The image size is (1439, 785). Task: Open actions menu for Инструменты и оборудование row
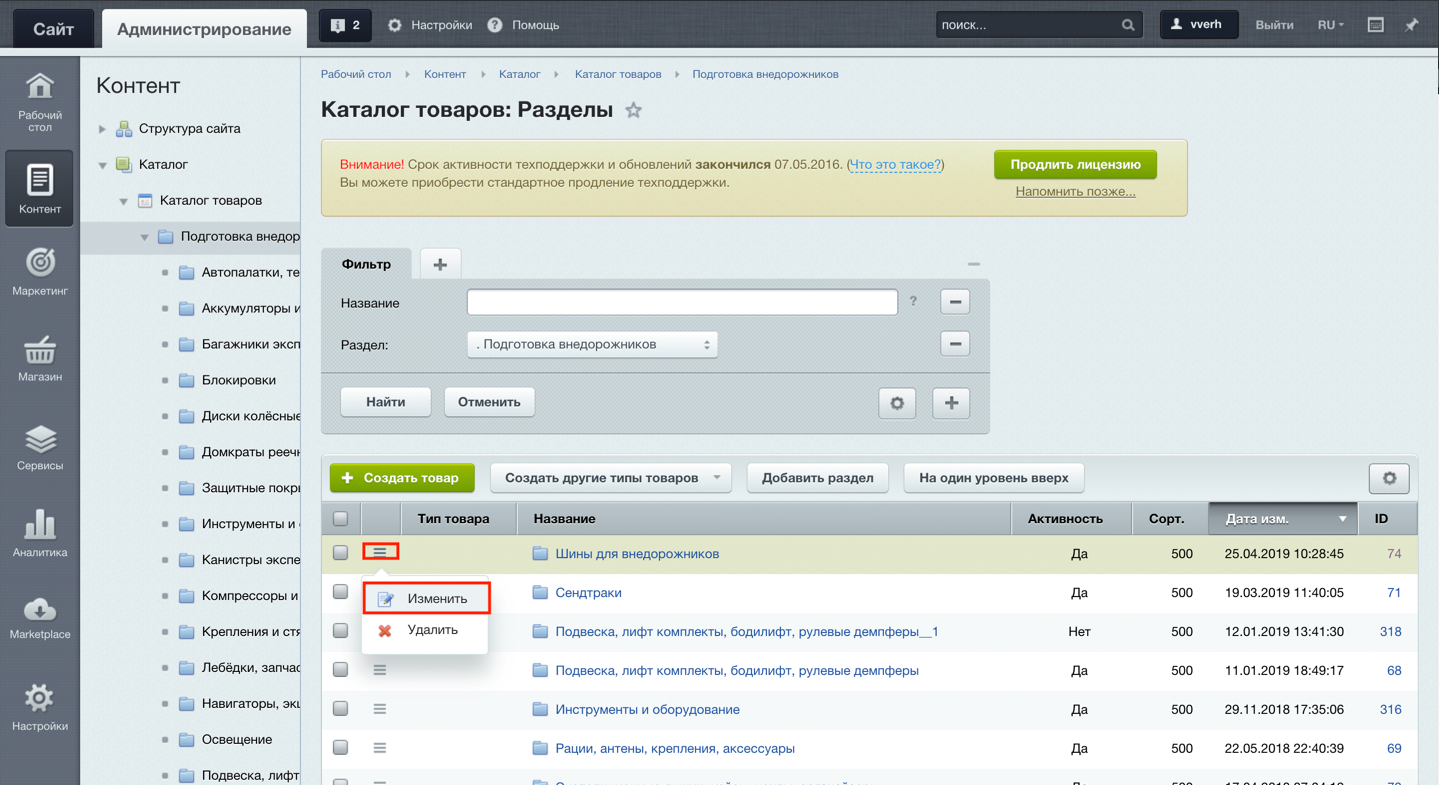click(x=380, y=709)
